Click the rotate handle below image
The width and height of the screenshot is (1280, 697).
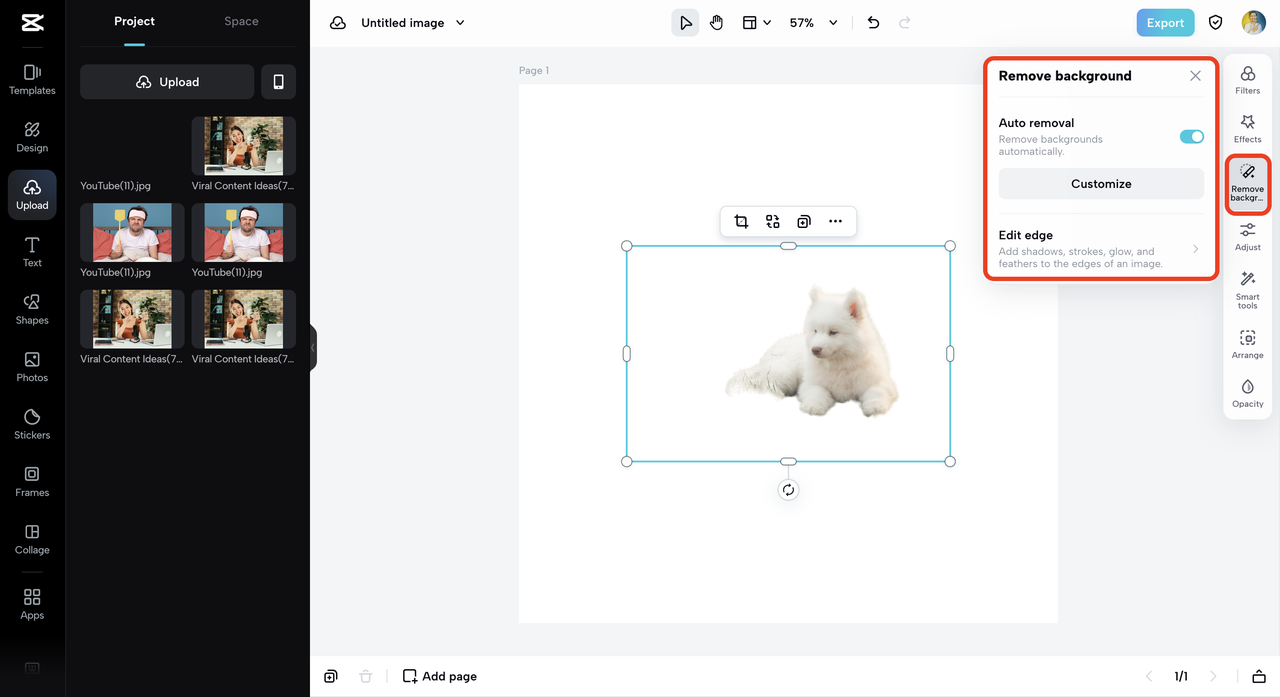coord(788,490)
